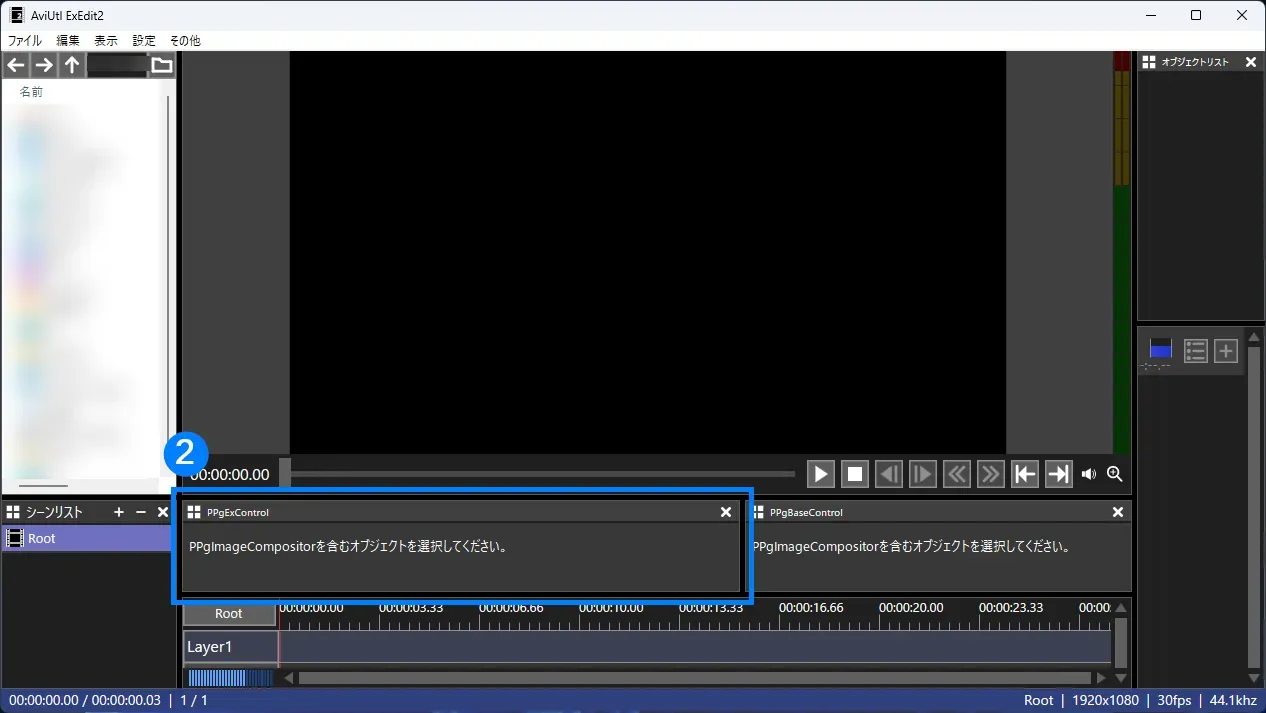Click the preview timecode 00:00:00.00
The width and height of the screenshot is (1266, 713).
(x=230, y=475)
